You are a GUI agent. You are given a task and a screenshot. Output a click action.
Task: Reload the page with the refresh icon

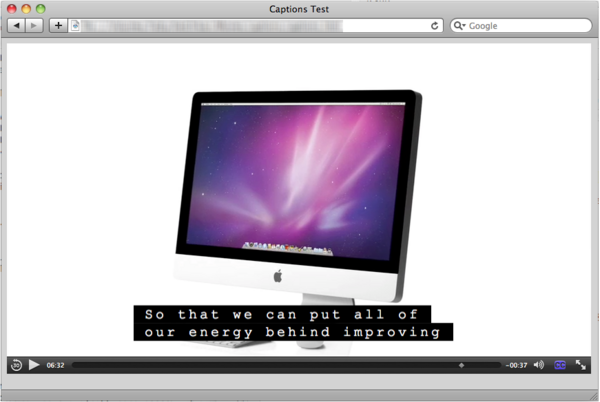coord(435,25)
